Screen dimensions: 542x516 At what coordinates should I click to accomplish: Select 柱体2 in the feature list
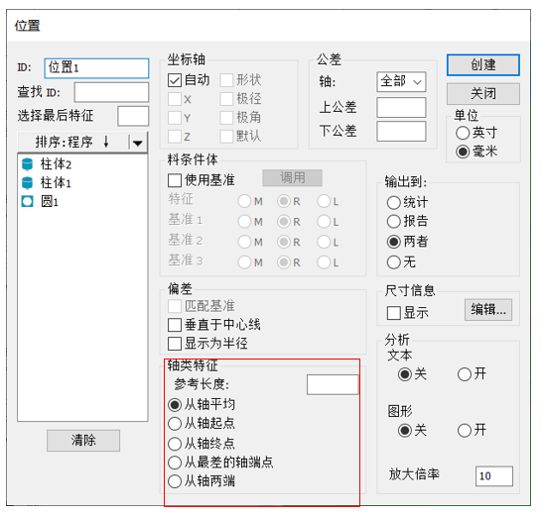[56, 164]
